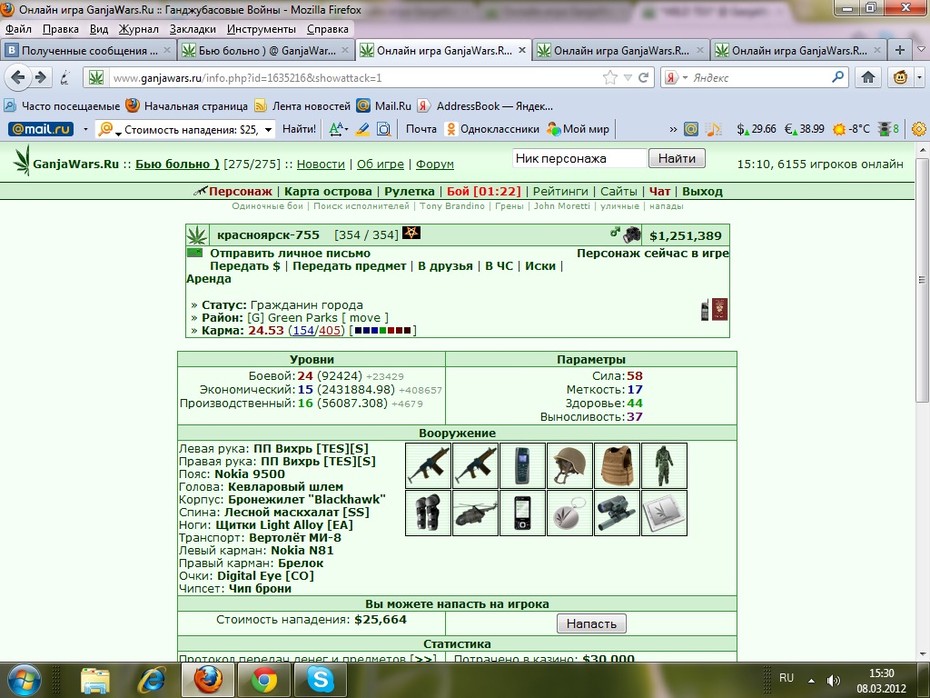The height and width of the screenshot is (698, 930).
Task: Click pentagram syndicate icon by player name
Action: [412, 233]
